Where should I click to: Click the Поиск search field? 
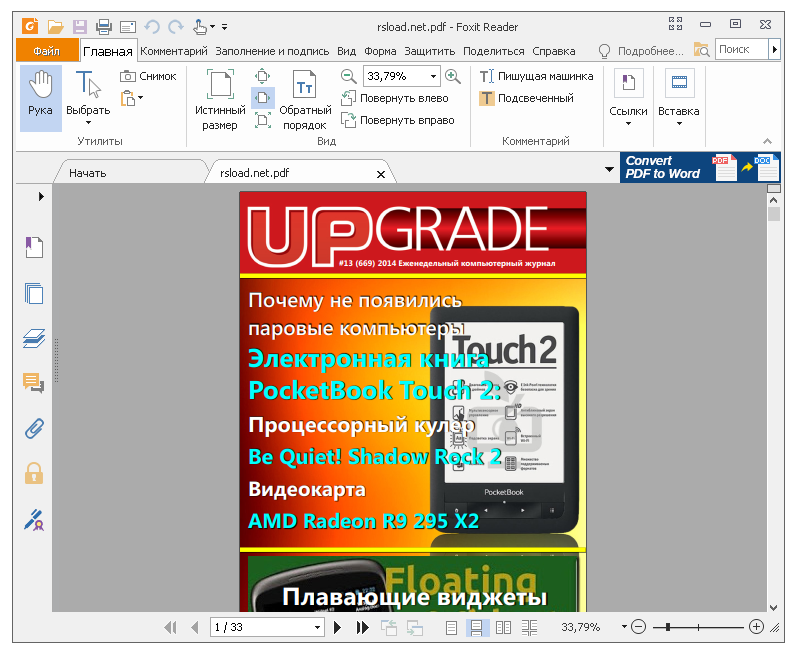tap(741, 49)
